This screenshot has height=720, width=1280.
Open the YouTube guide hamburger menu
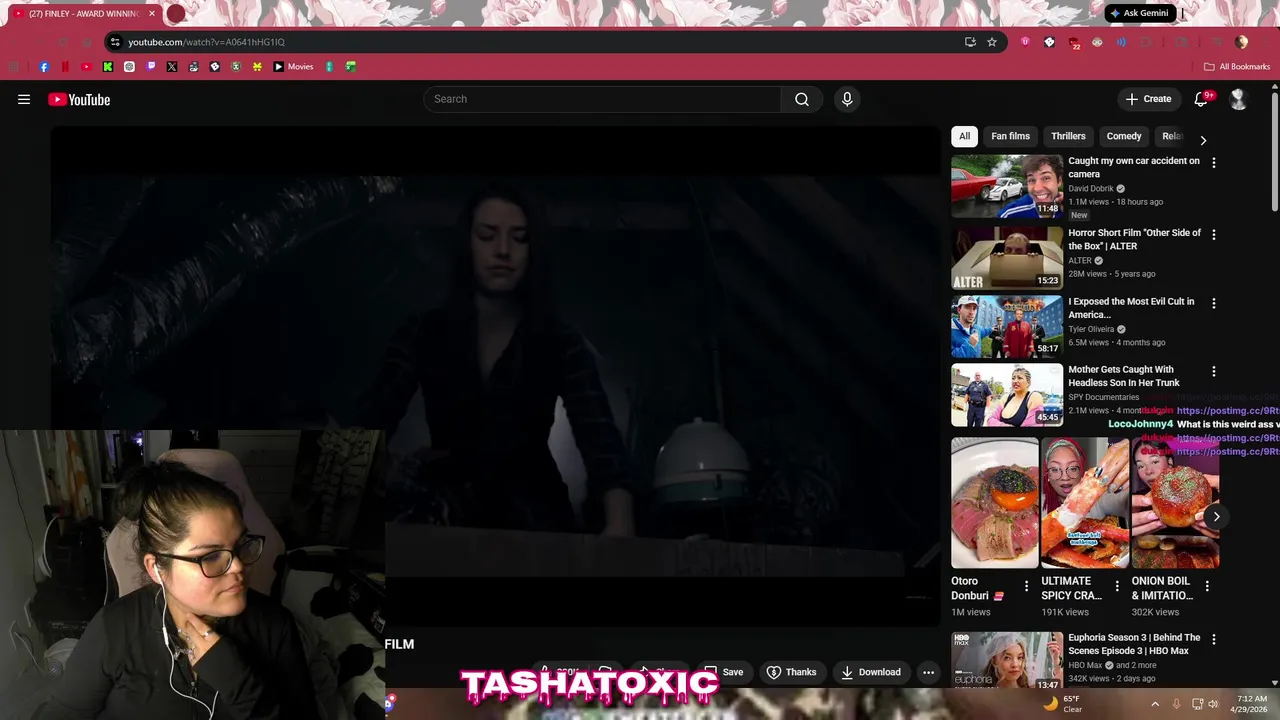click(x=24, y=99)
